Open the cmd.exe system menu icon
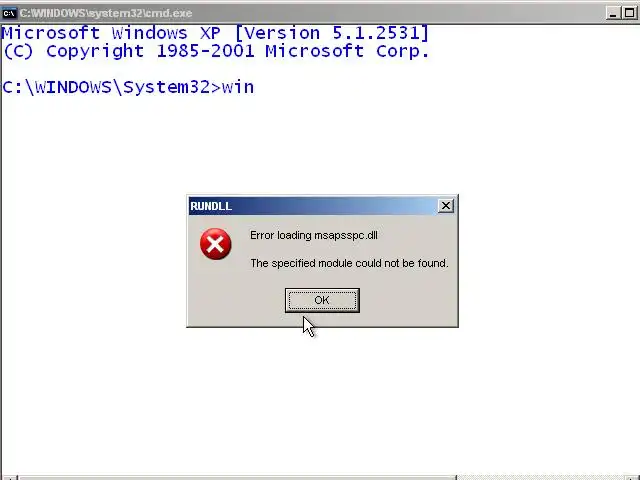Viewport: 640px width, 480px height. [8, 13]
